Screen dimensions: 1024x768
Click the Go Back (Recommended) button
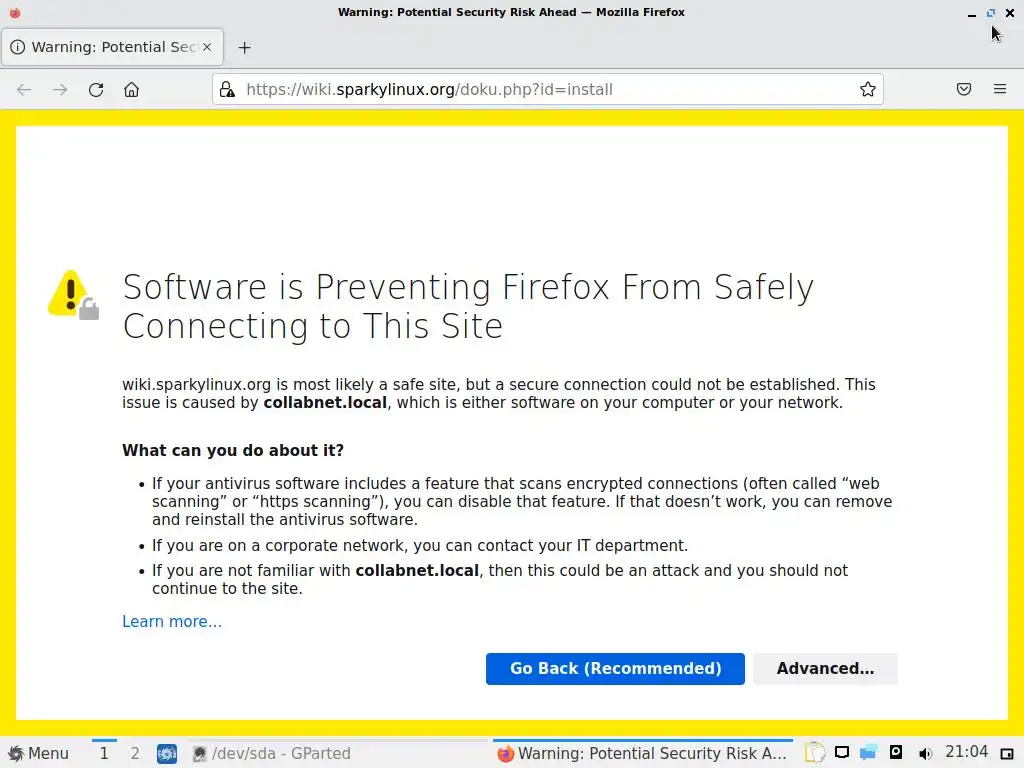coord(615,669)
